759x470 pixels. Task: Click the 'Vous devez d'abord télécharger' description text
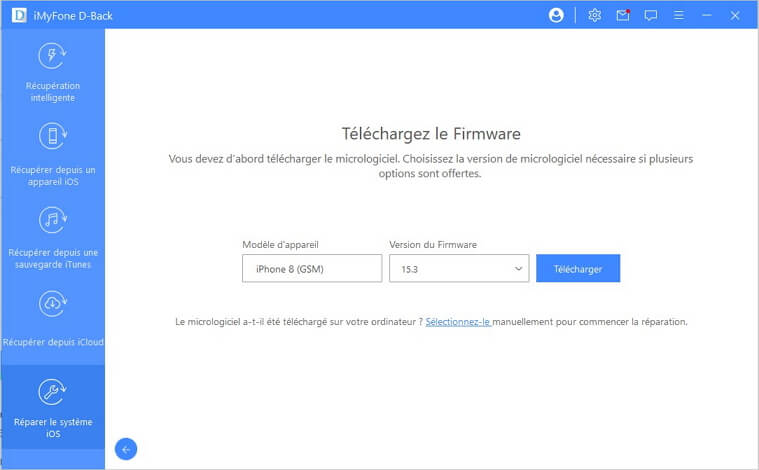coord(431,166)
